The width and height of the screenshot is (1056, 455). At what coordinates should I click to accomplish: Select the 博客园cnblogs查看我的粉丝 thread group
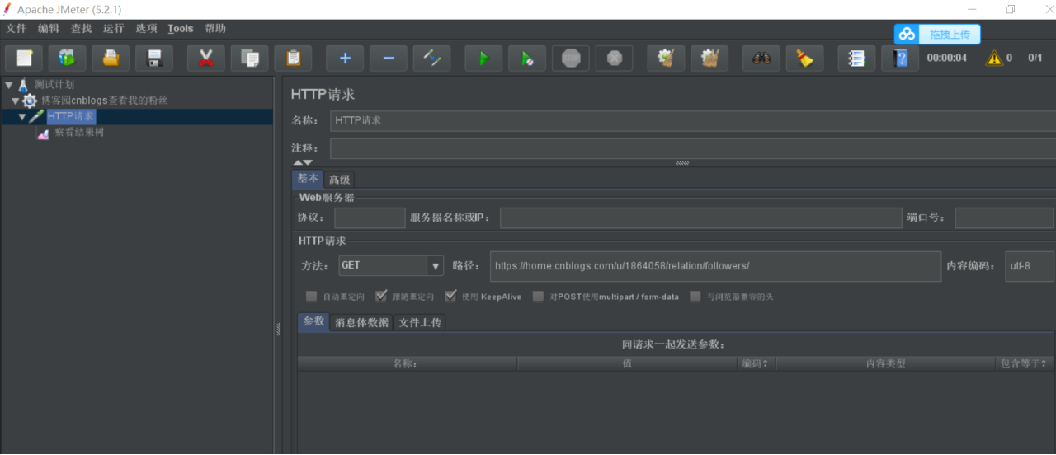click(x=104, y=100)
